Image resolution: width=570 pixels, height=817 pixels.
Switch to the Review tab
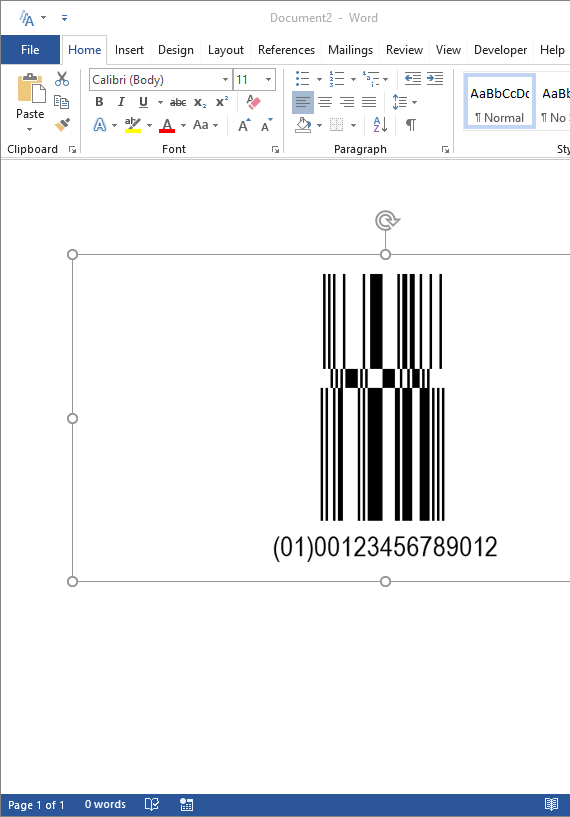[x=404, y=50]
